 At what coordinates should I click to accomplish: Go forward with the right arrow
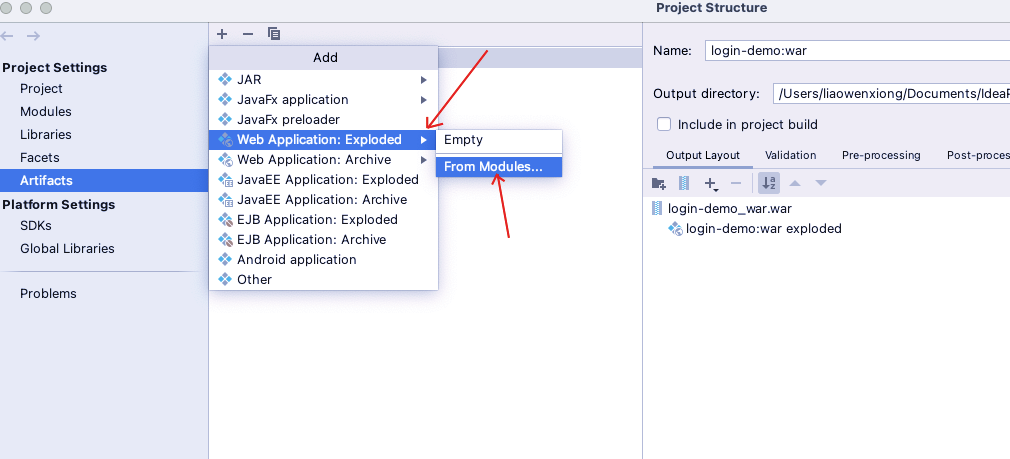click(x=33, y=36)
